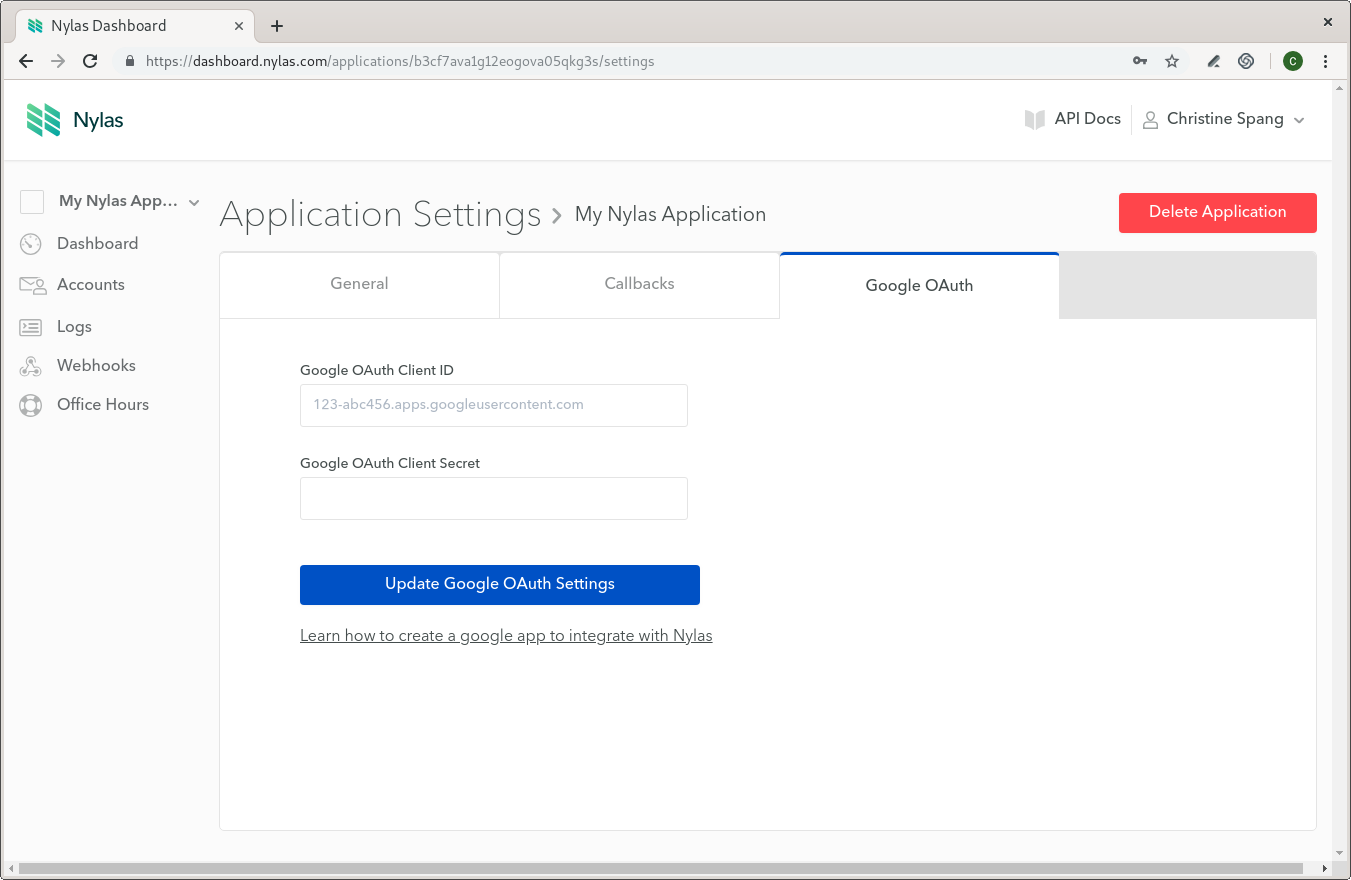The height and width of the screenshot is (880, 1351).
Task: Open the Chrome profile avatar C
Action: (x=1293, y=61)
